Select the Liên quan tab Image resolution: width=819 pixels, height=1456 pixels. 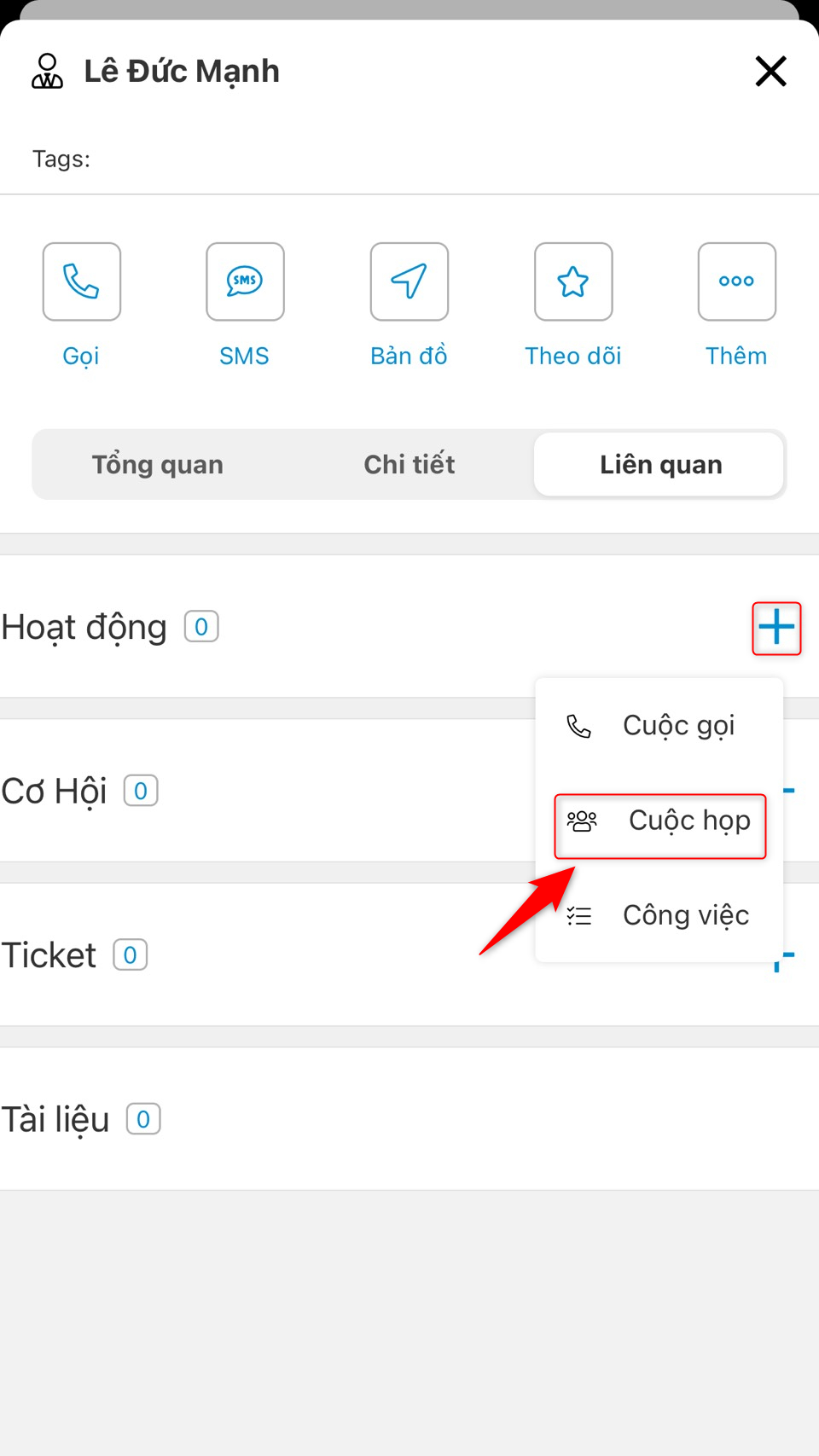pos(660,465)
